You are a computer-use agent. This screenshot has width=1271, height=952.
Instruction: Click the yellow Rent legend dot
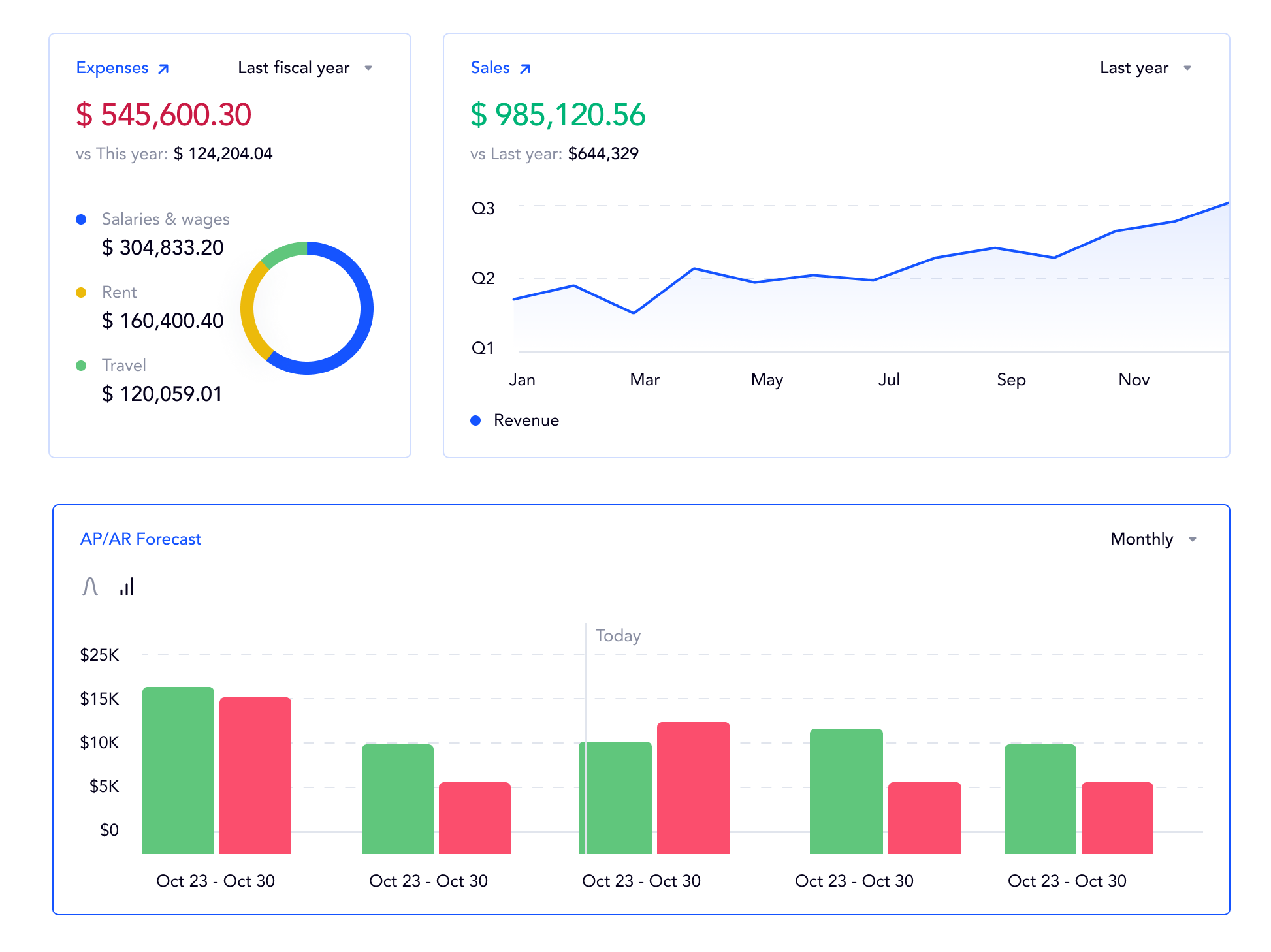pyautogui.click(x=81, y=293)
